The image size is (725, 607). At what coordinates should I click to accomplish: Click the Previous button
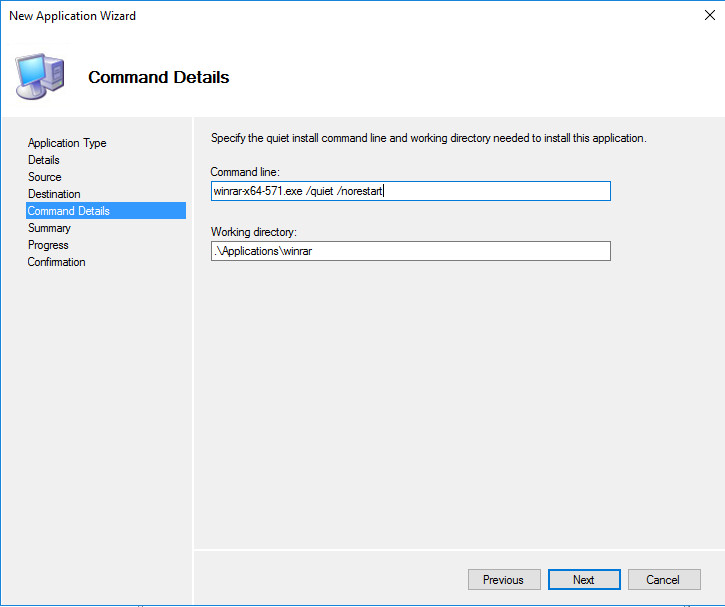pos(504,580)
